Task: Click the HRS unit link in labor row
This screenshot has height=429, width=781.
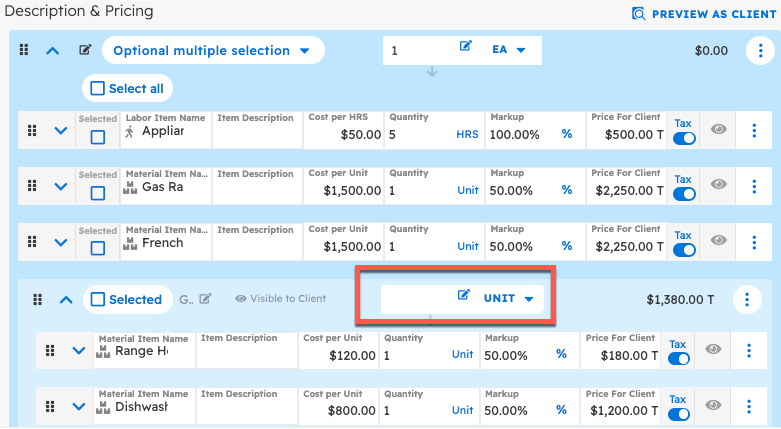Action: tap(467, 134)
